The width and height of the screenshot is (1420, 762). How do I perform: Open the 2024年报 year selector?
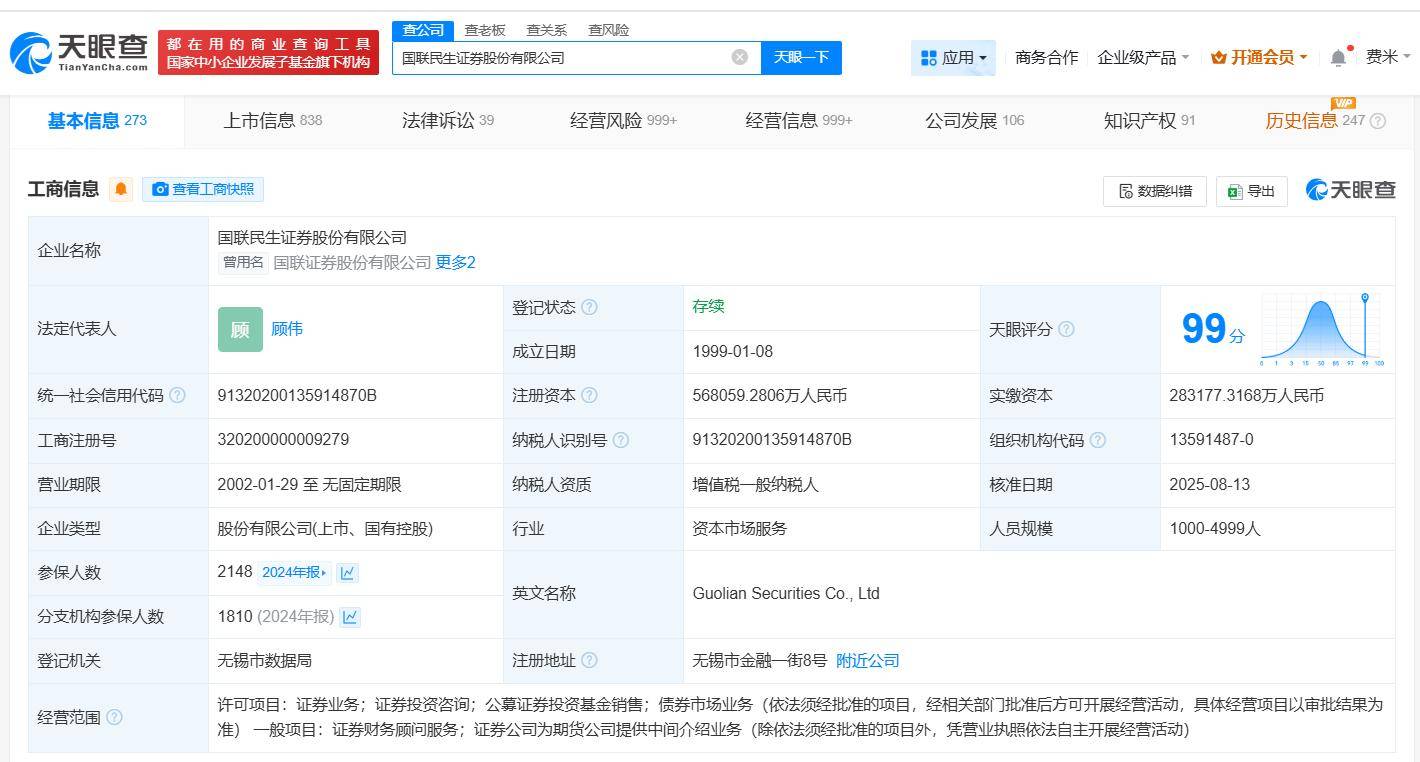[x=294, y=573]
